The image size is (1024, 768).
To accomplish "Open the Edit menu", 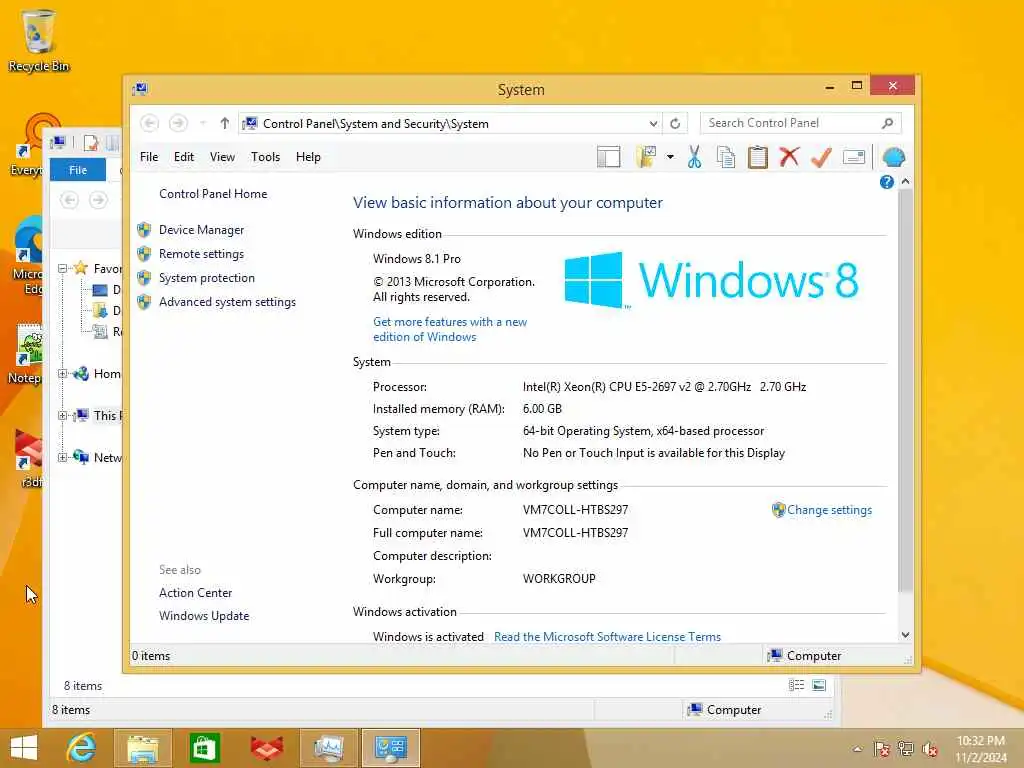I will tap(184, 157).
